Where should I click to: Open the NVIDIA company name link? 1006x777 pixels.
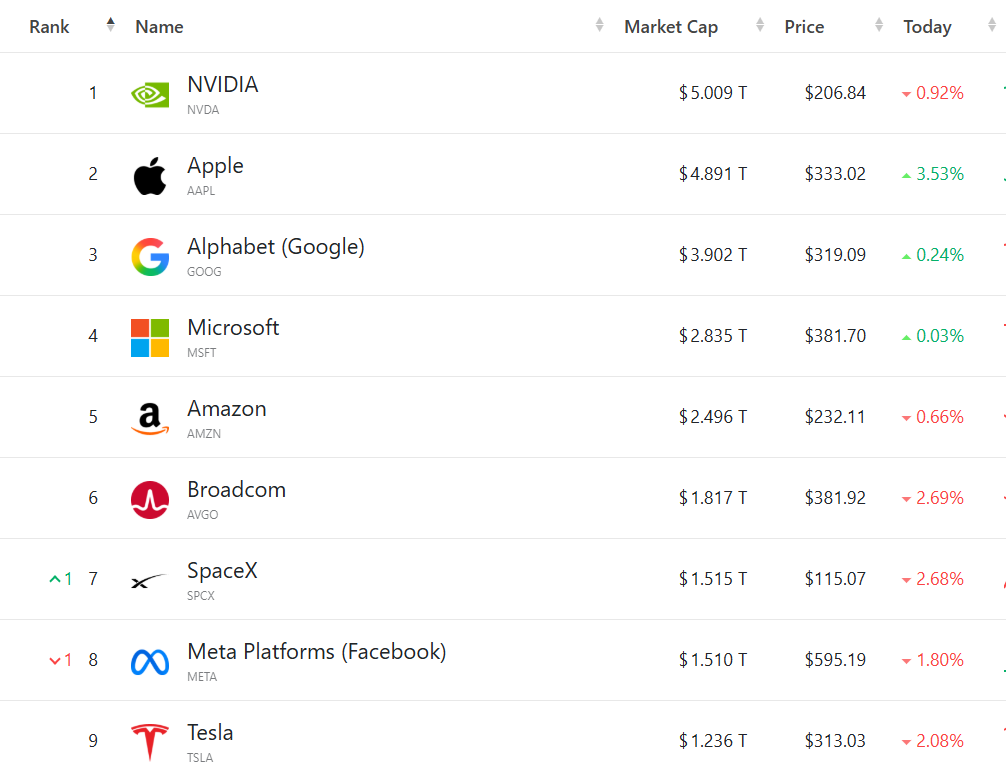(x=223, y=85)
